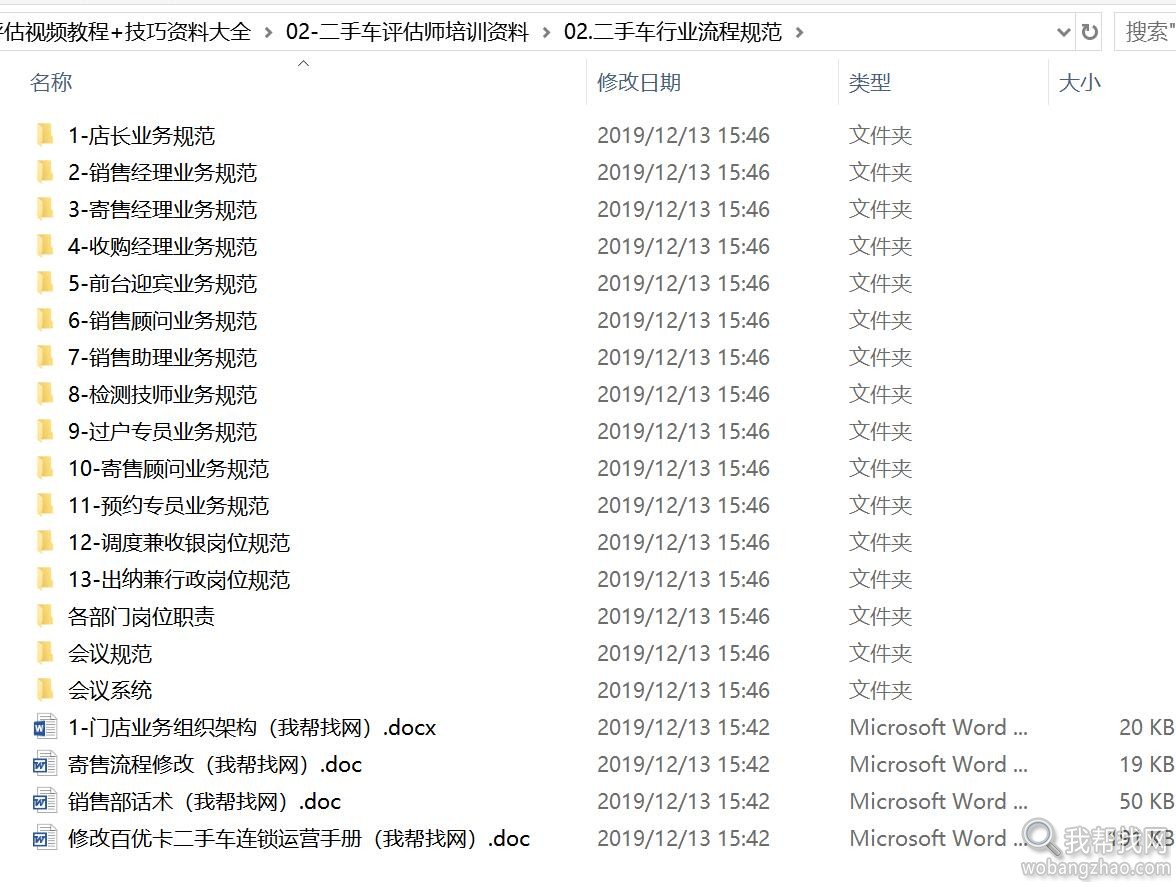Viewport: 1176px width, 887px height.
Task: Sort by 修改日期 column header
Action: 639,82
